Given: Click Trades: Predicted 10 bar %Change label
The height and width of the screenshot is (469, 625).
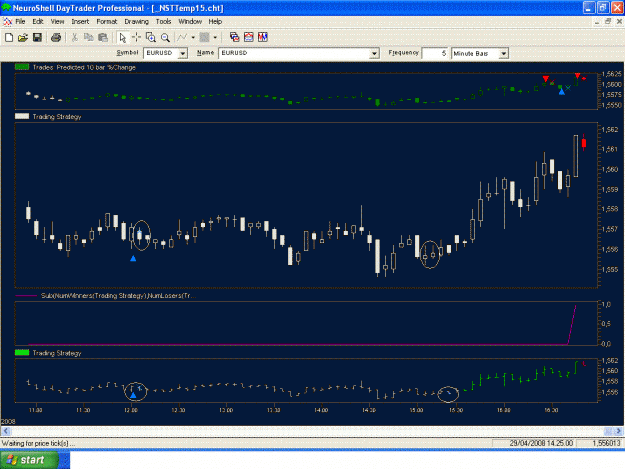Looking at the screenshot, I should coord(84,67).
